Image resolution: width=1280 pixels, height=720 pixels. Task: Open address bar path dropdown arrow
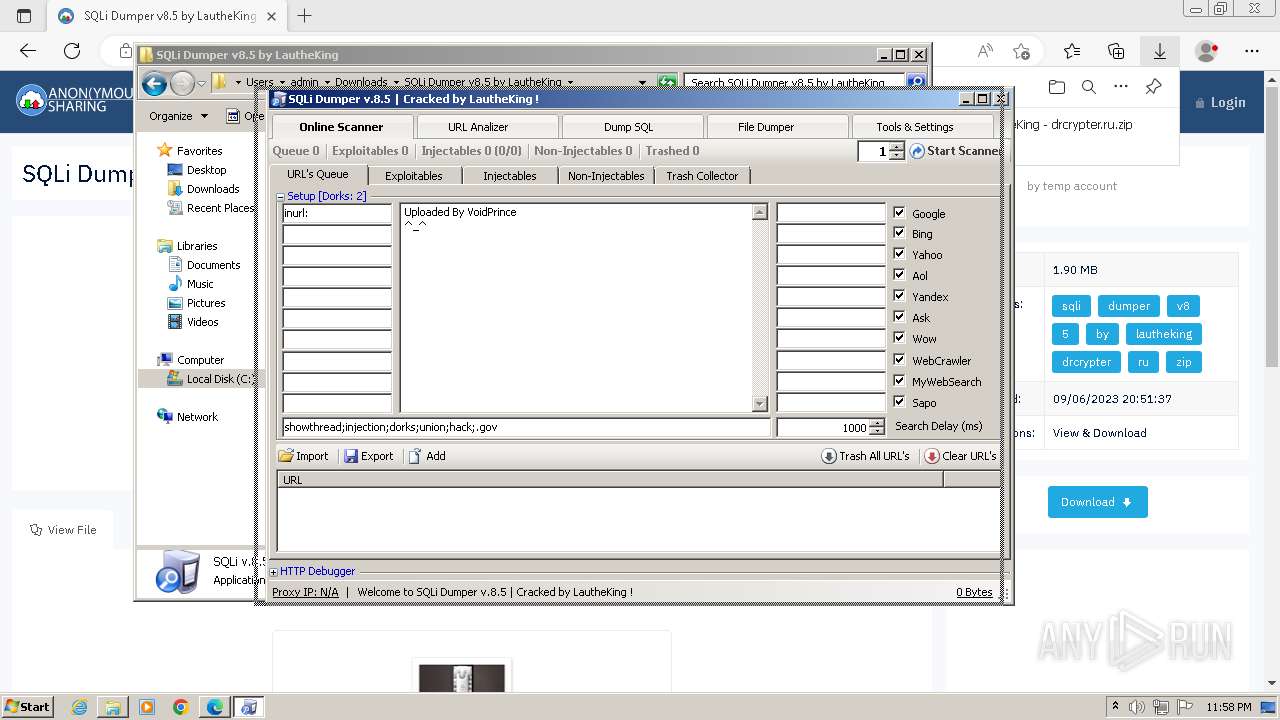point(642,83)
